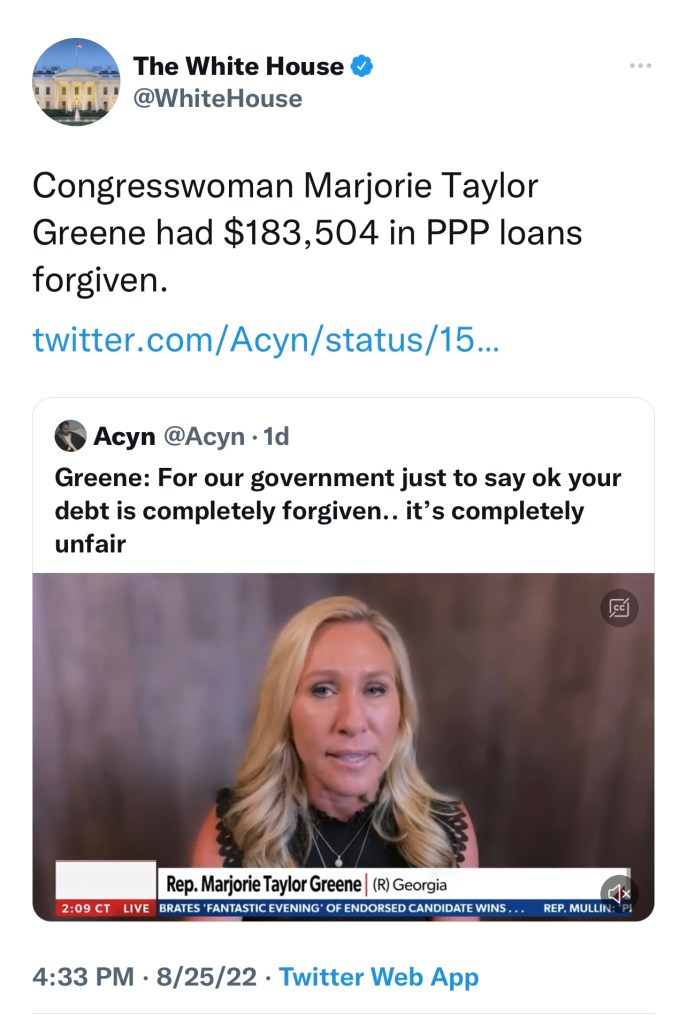Click the LIVE news ticker in video
Screen dimensions: 687x1023
click(344, 908)
